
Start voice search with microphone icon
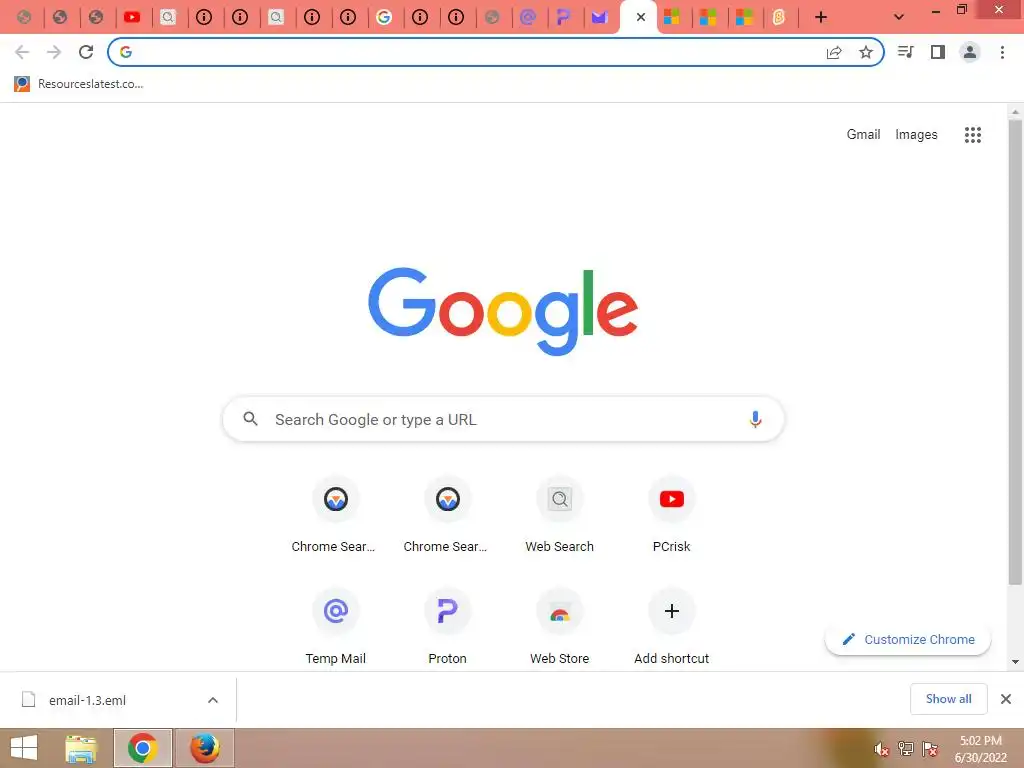click(755, 419)
